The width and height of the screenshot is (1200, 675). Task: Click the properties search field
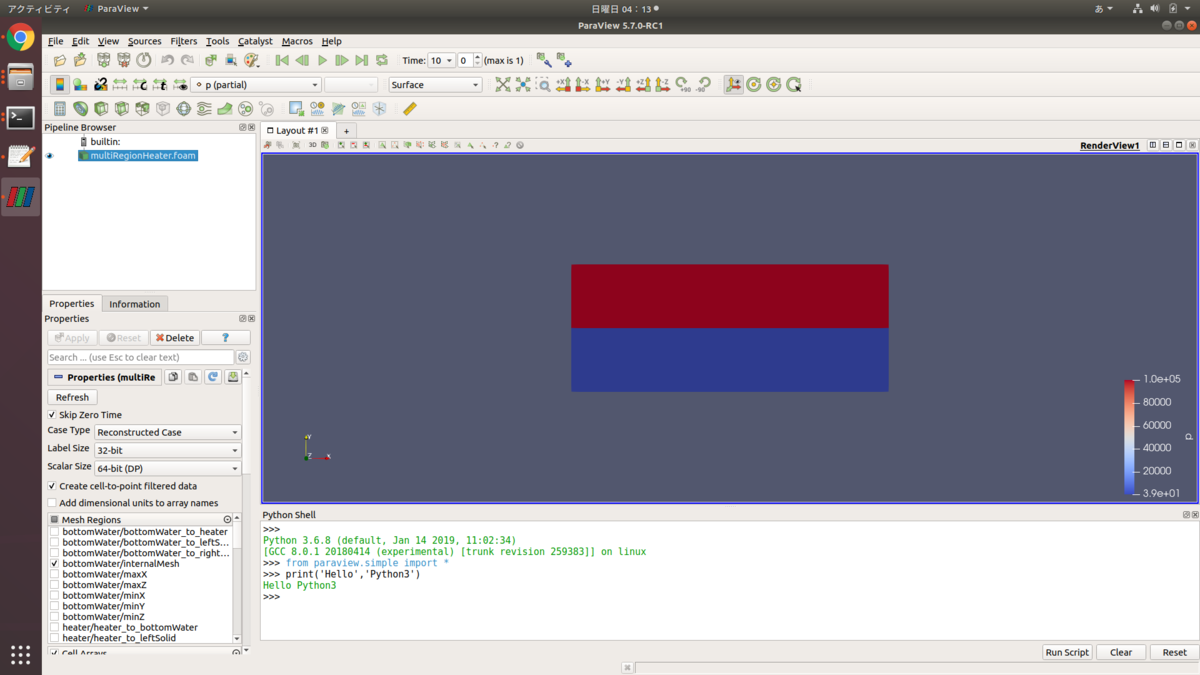point(141,357)
